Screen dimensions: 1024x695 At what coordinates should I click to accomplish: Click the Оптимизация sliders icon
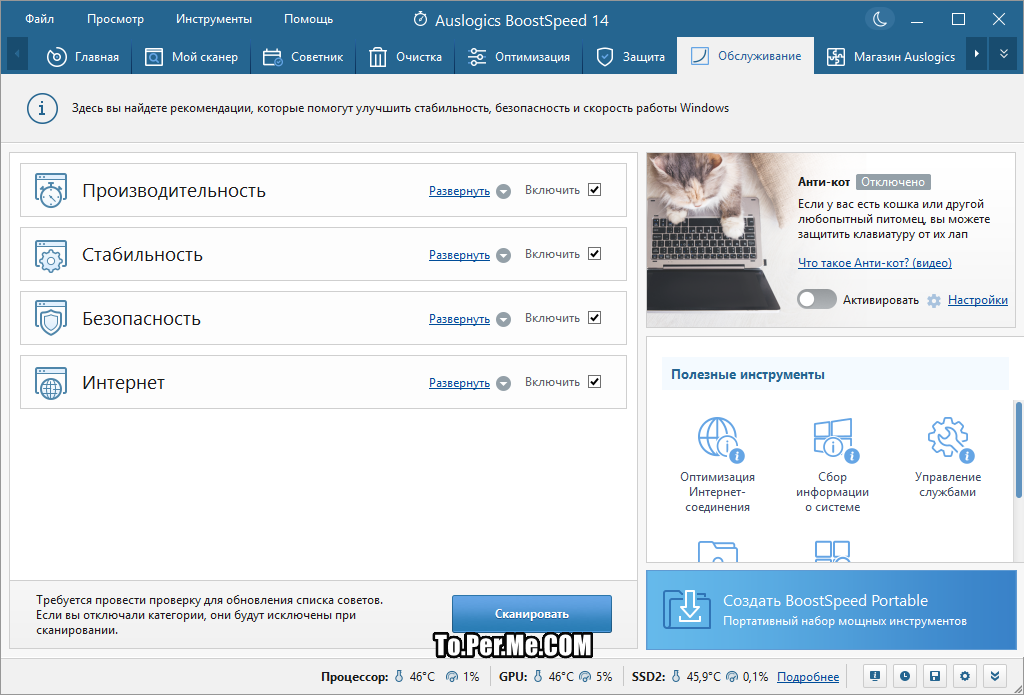pyautogui.click(x=477, y=57)
